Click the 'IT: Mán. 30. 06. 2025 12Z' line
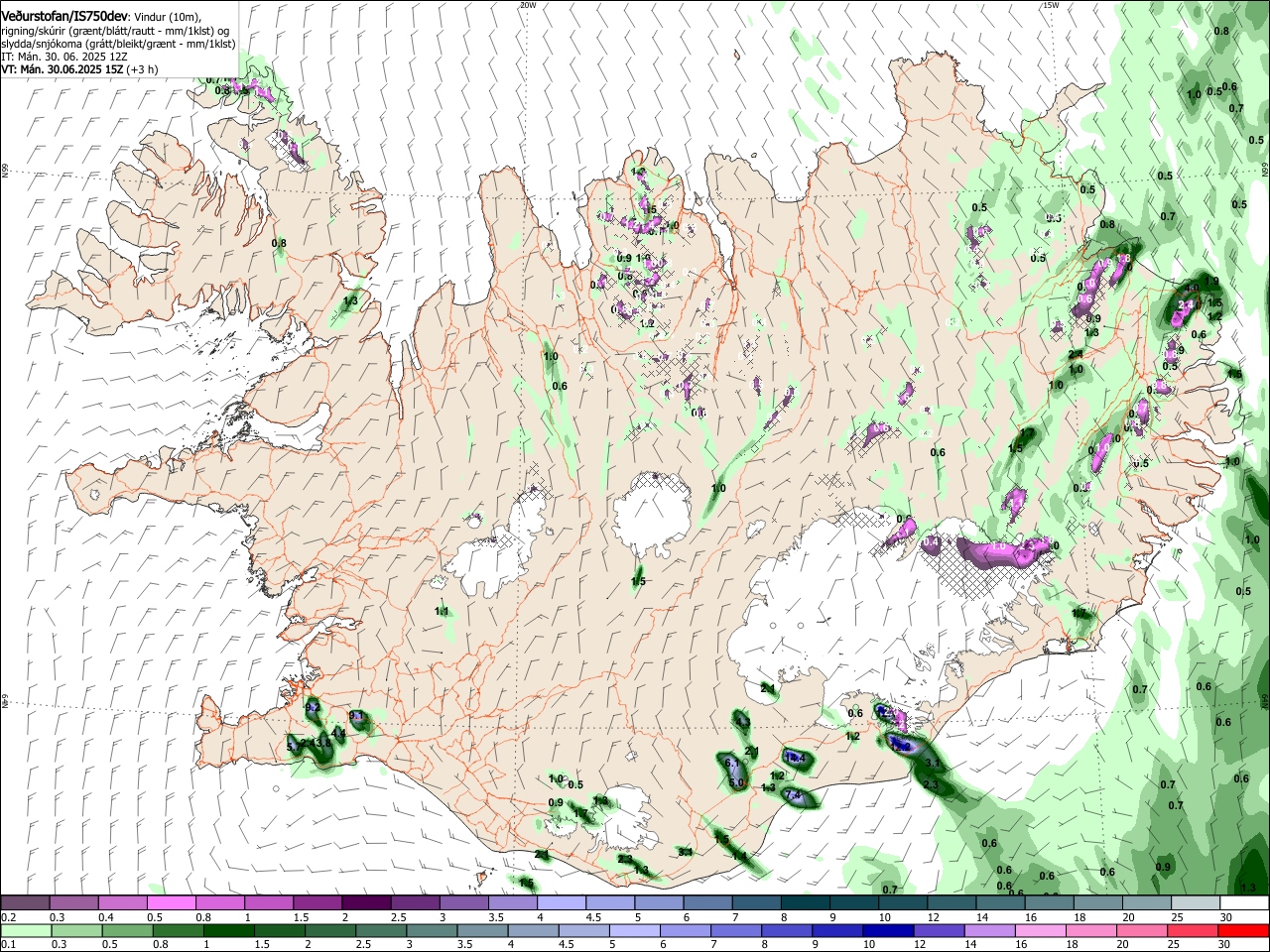 pyautogui.click(x=63, y=57)
